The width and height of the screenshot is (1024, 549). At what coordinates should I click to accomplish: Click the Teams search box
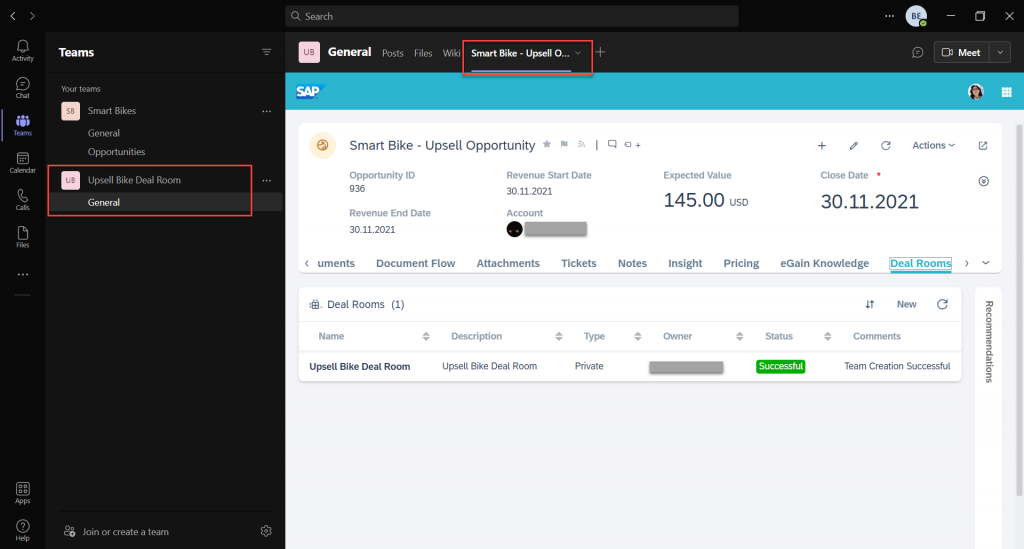pos(512,16)
